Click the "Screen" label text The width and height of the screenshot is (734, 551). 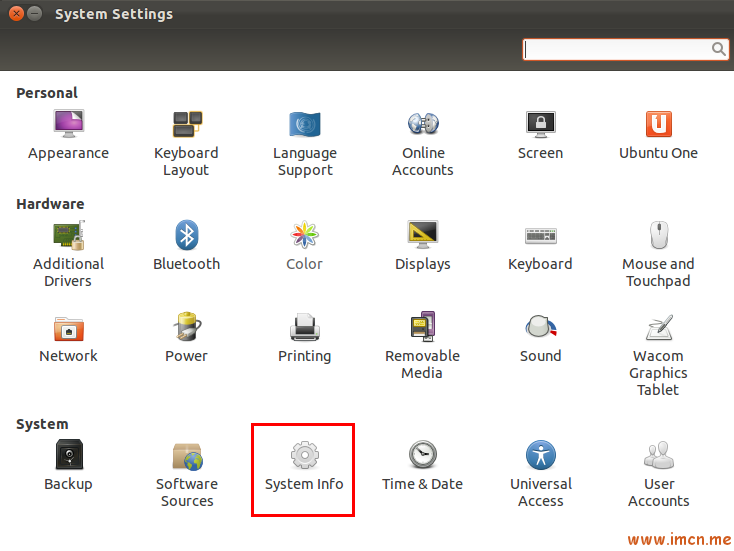(x=541, y=153)
